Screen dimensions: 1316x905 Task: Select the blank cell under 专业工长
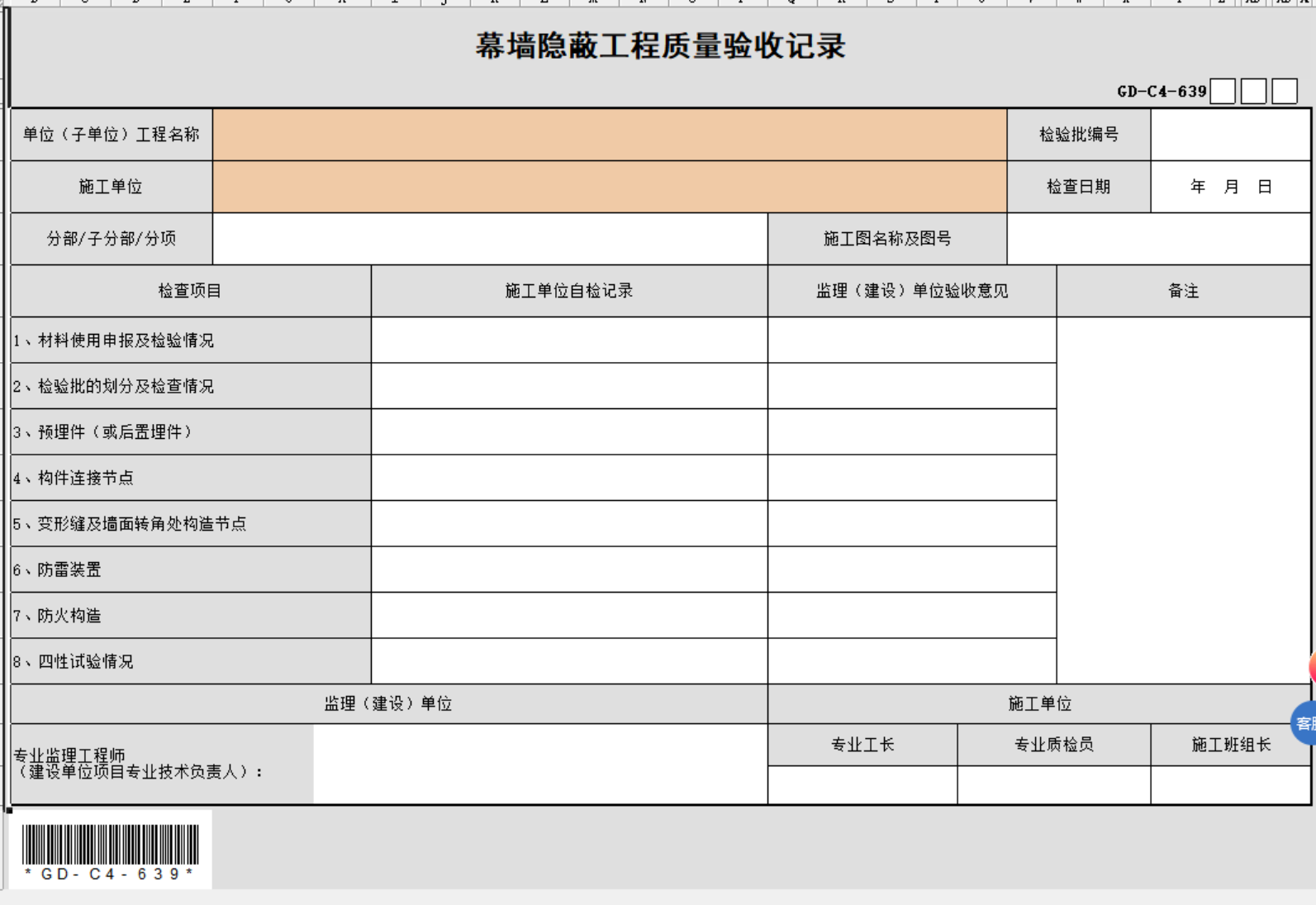pyautogui.click(x=862, y=785)
